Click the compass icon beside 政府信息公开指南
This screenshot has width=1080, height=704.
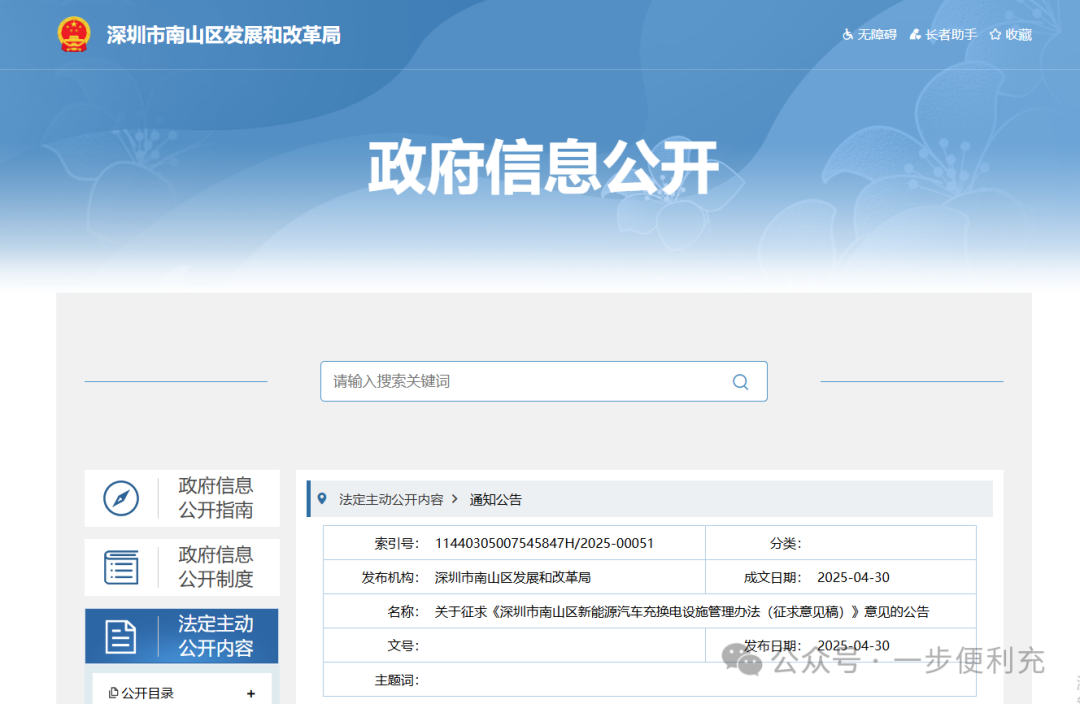(122, 497)
